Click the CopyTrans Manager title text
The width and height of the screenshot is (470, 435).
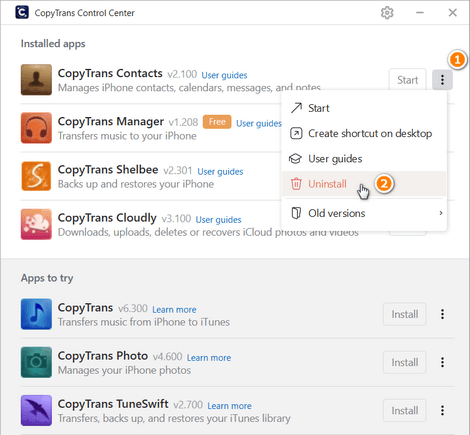(x=111, y=122)
